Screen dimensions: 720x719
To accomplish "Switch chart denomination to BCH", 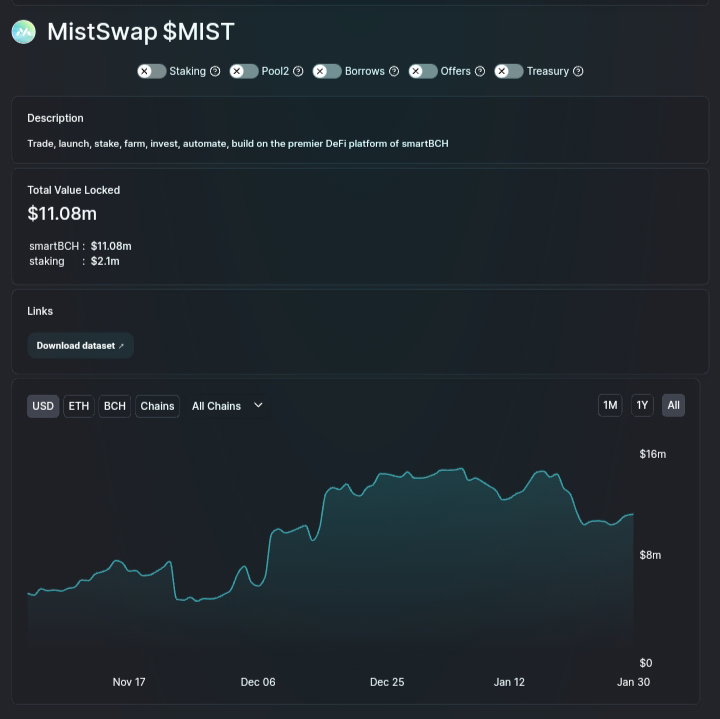I will [x=114, y=406].
